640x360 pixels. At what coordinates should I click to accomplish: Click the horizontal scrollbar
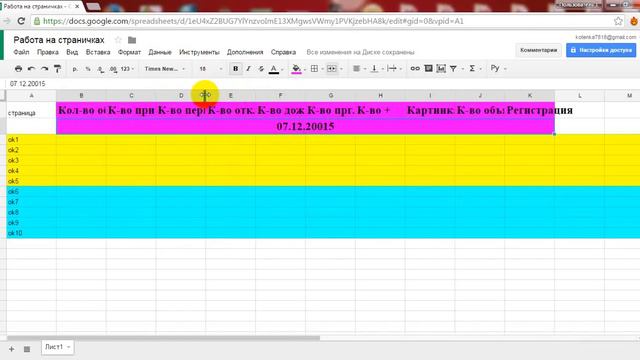click(x=163, y=338)
